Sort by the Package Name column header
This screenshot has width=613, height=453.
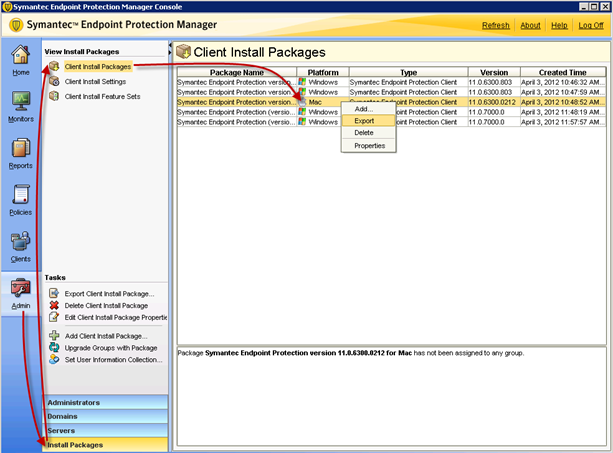coord(237,72)
